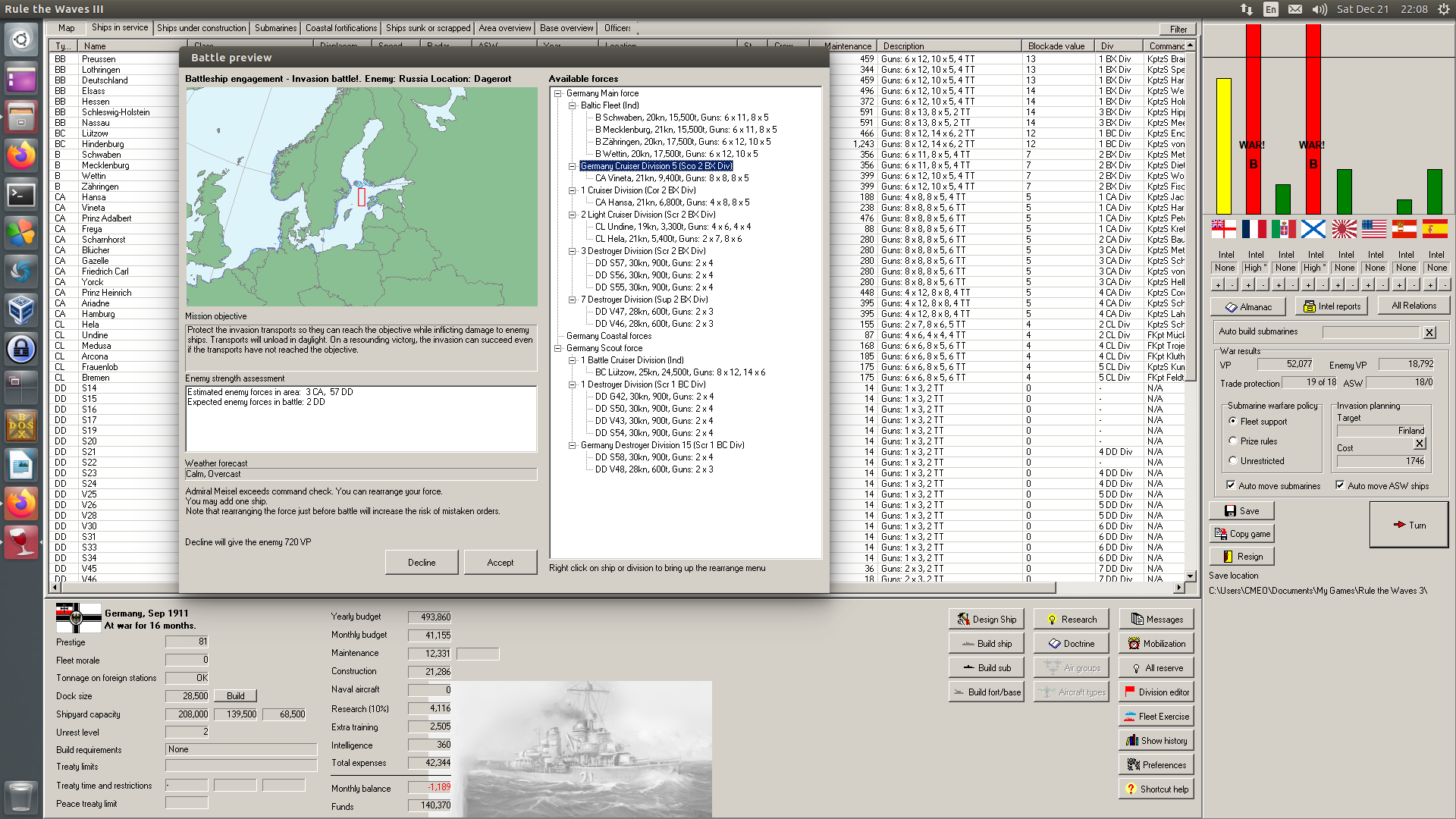Toggle Auto move submarines checkbox

1231,486
